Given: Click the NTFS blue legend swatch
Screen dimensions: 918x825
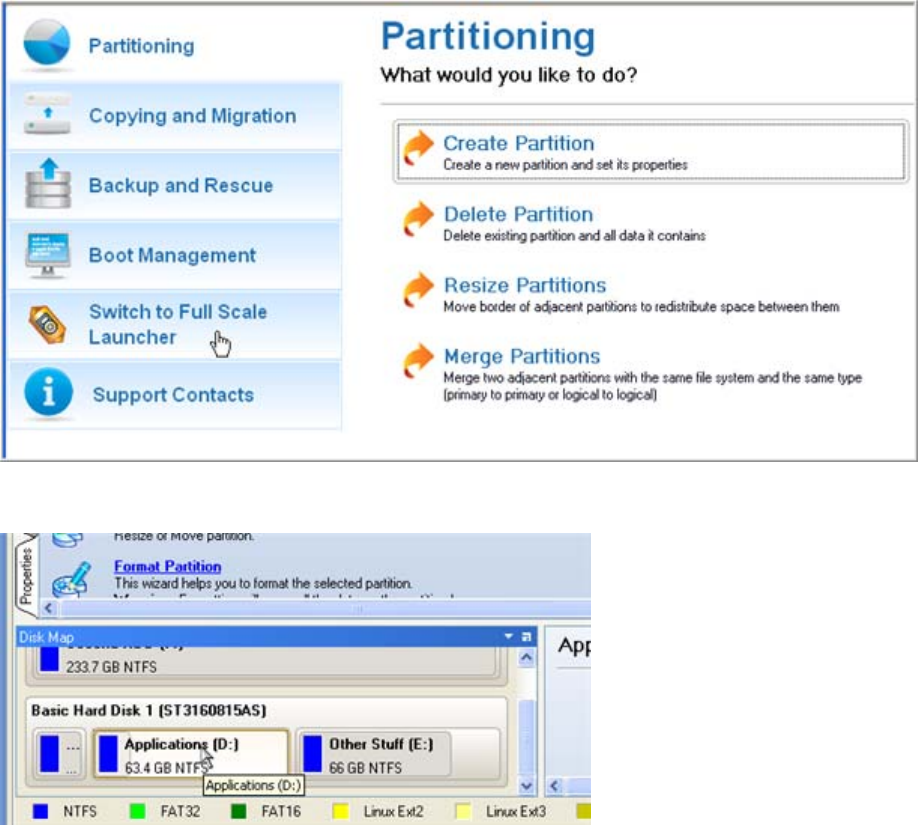Looking at the screenshot, I should 40,812.
